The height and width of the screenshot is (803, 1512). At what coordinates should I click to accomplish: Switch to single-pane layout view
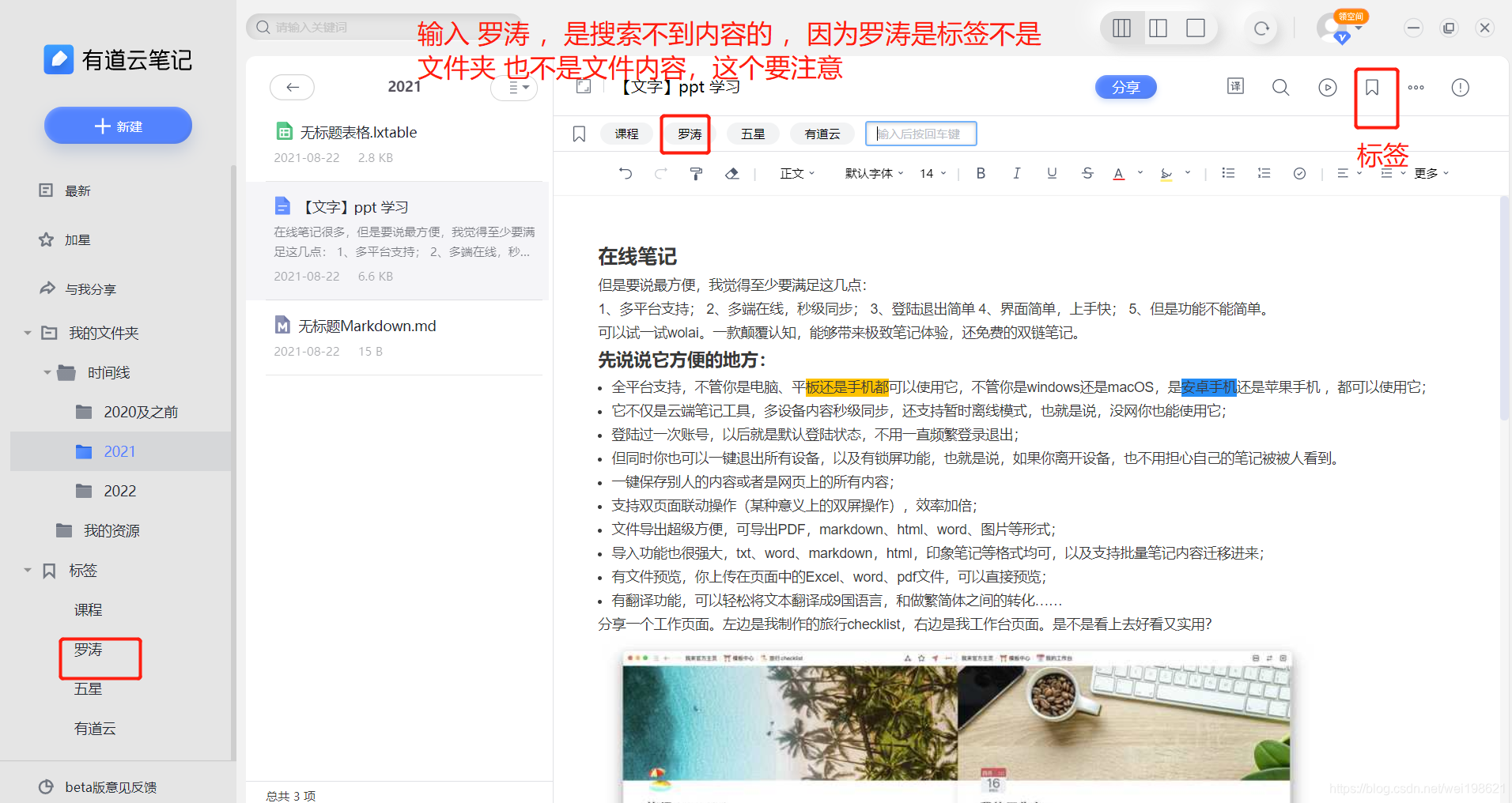click(x=1195, y=28)
